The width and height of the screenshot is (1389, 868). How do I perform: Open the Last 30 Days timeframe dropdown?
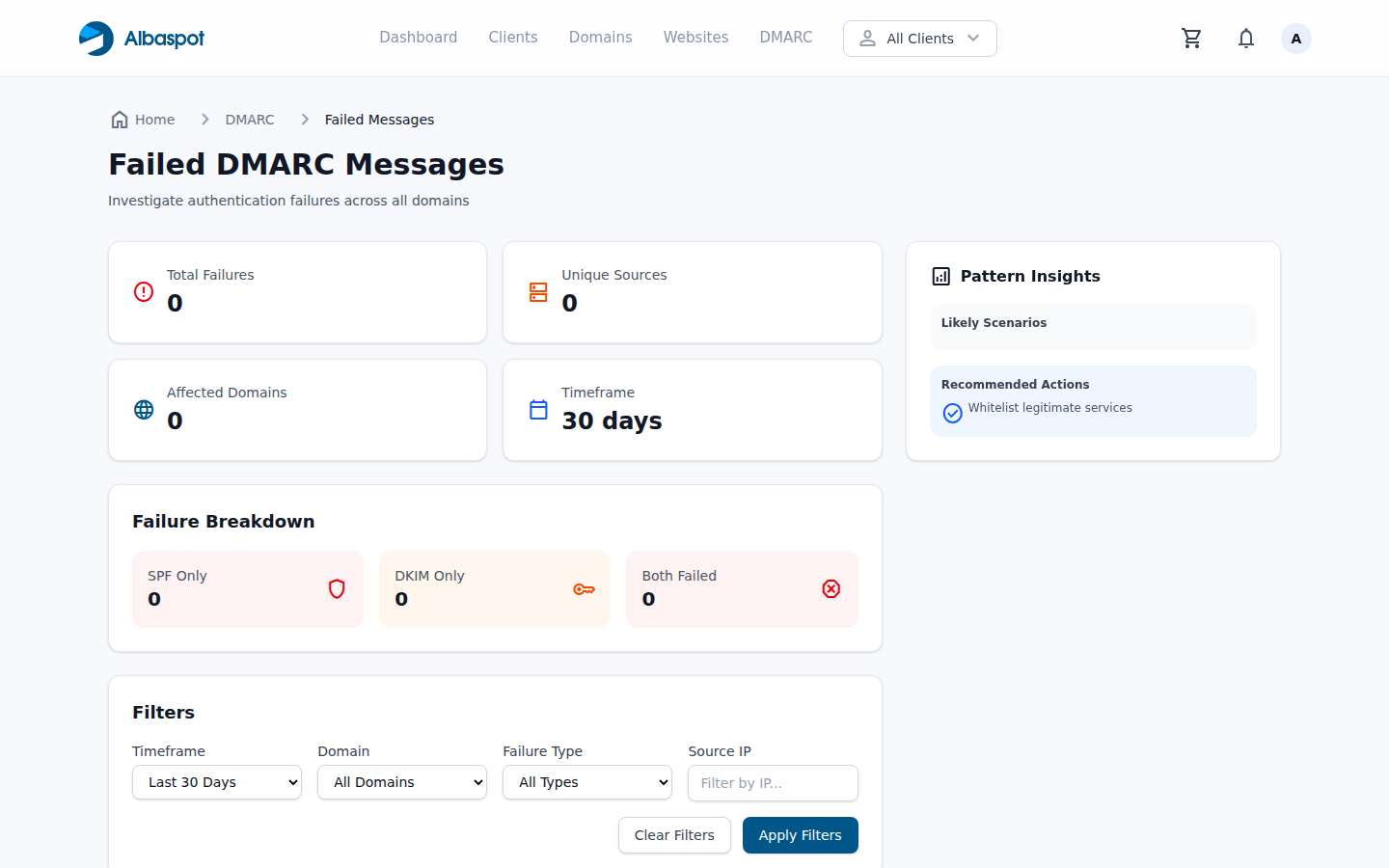216,782
